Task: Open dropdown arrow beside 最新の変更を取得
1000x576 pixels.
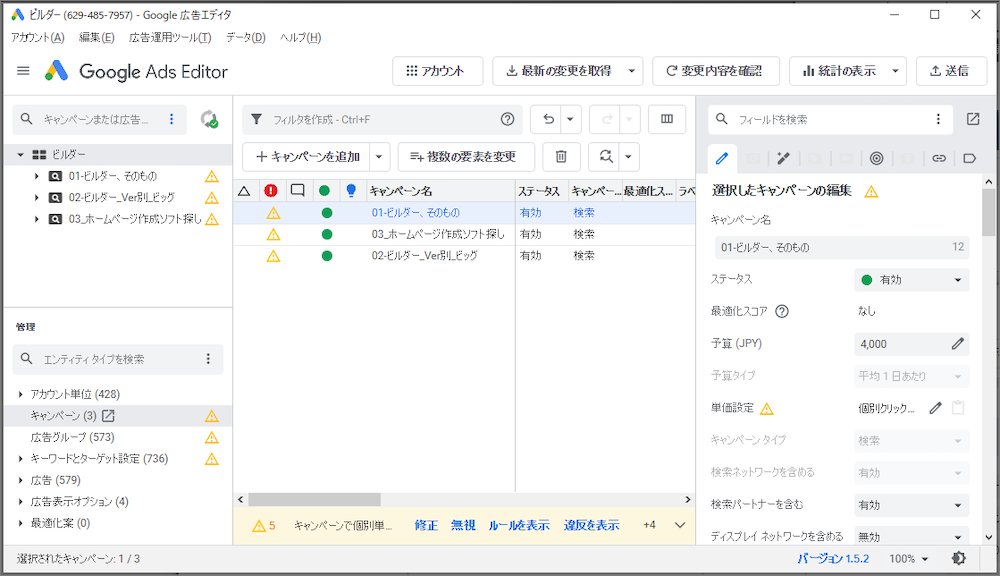Action: (631, 71)
